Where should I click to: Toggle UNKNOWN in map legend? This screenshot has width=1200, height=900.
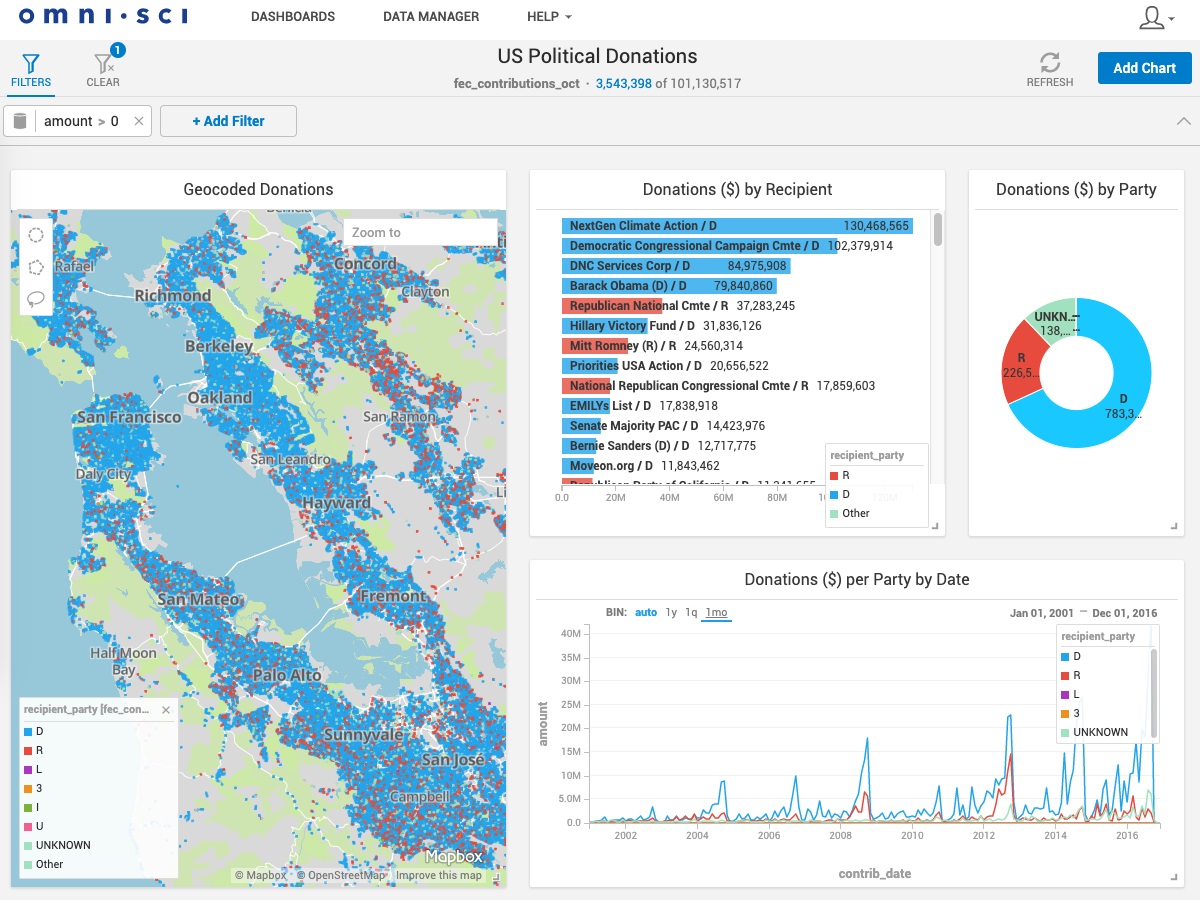(x=57, y=845)
